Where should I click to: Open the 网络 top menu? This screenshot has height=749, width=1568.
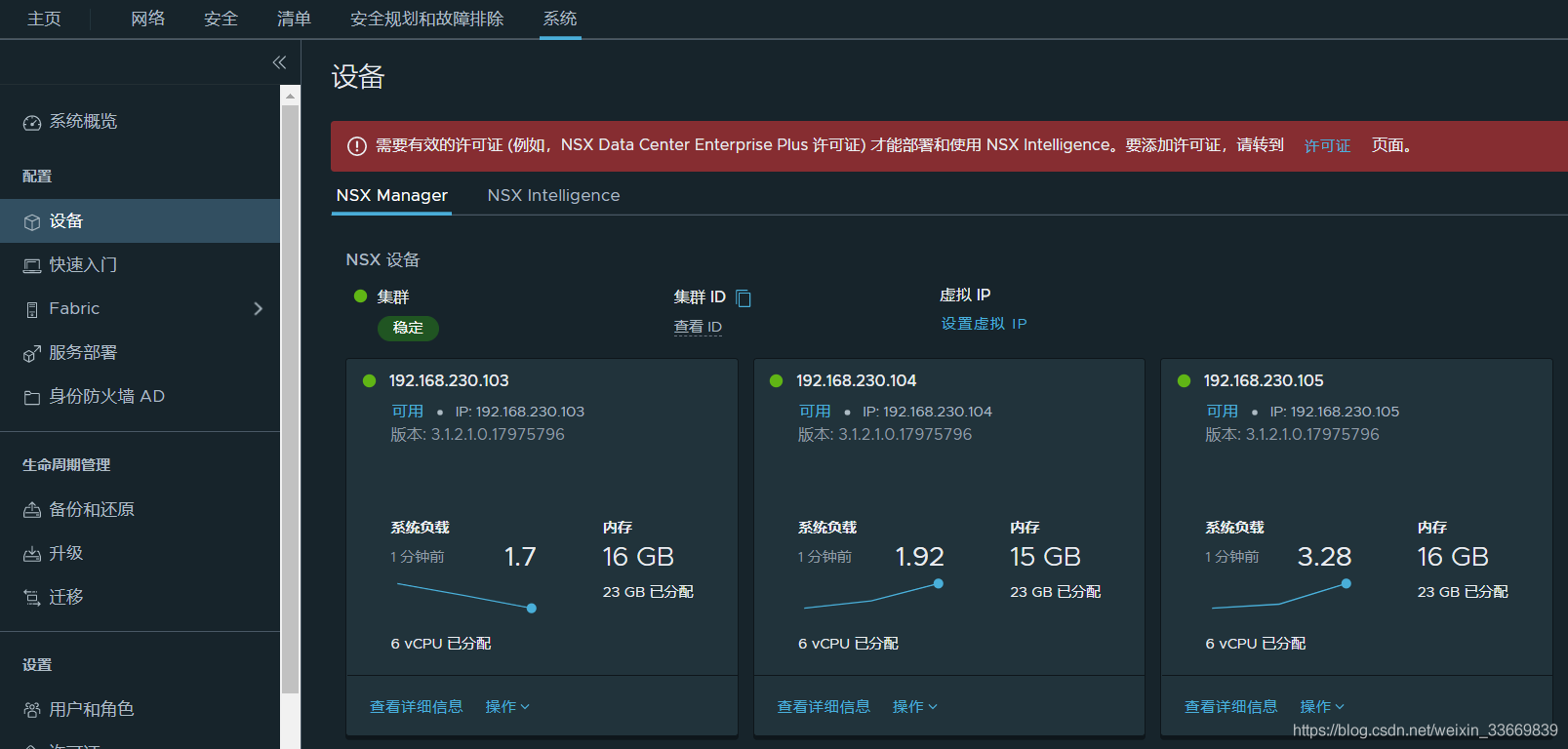pos(148,19)
